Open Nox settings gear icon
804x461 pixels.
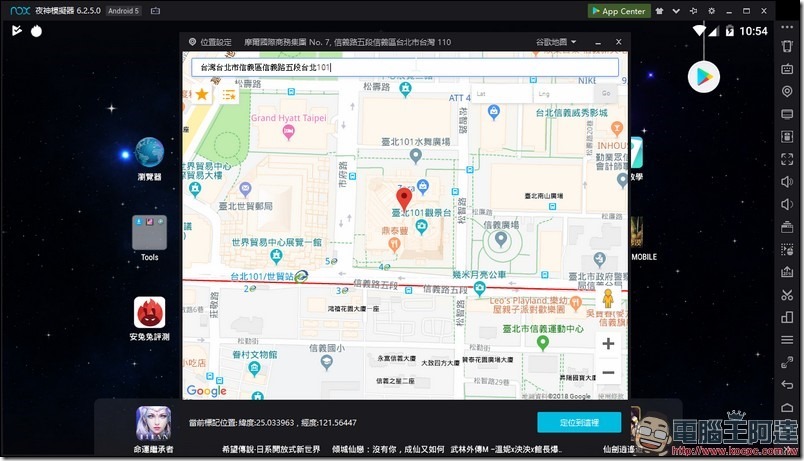tap(711, 11)
